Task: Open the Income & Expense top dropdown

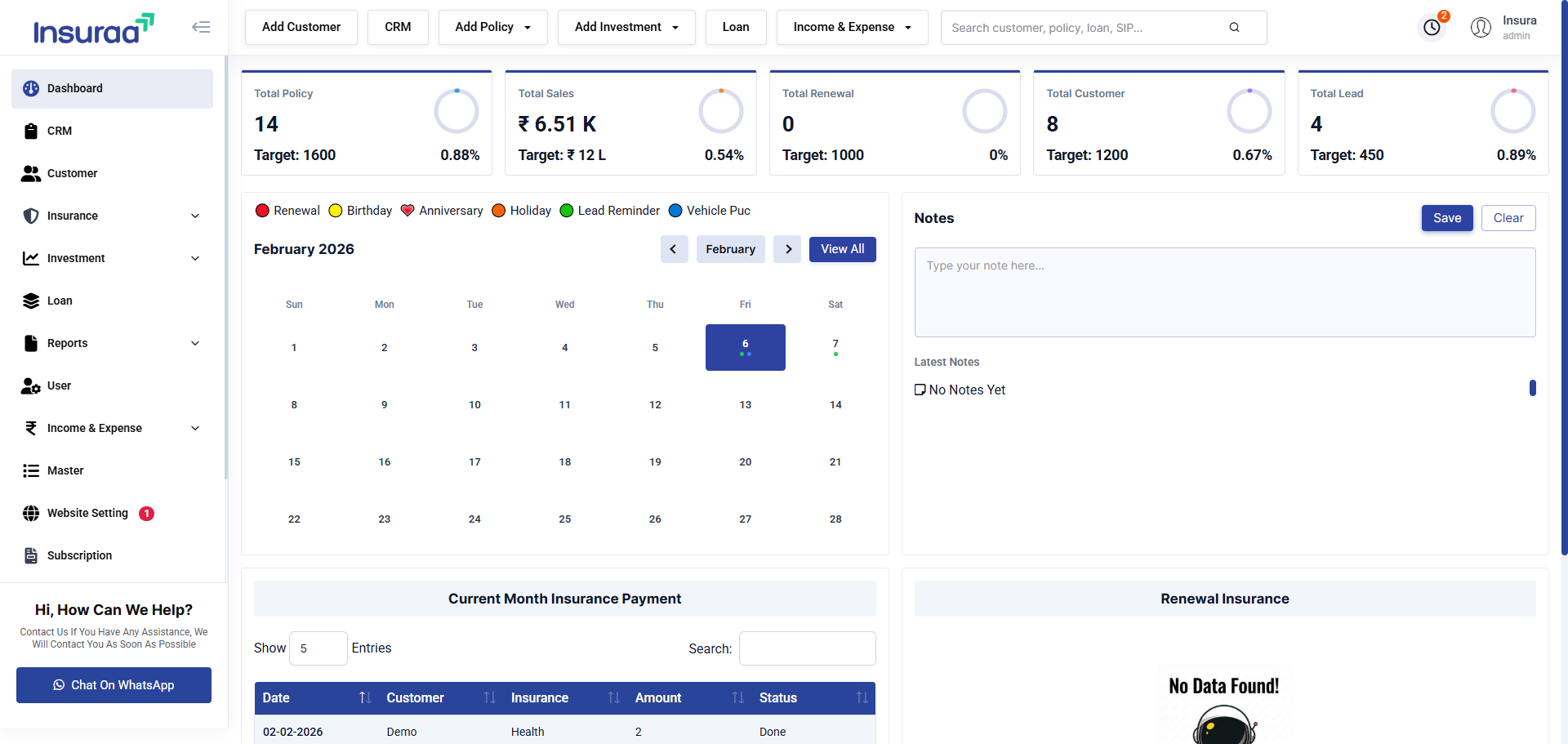Action: pos(852,27)
